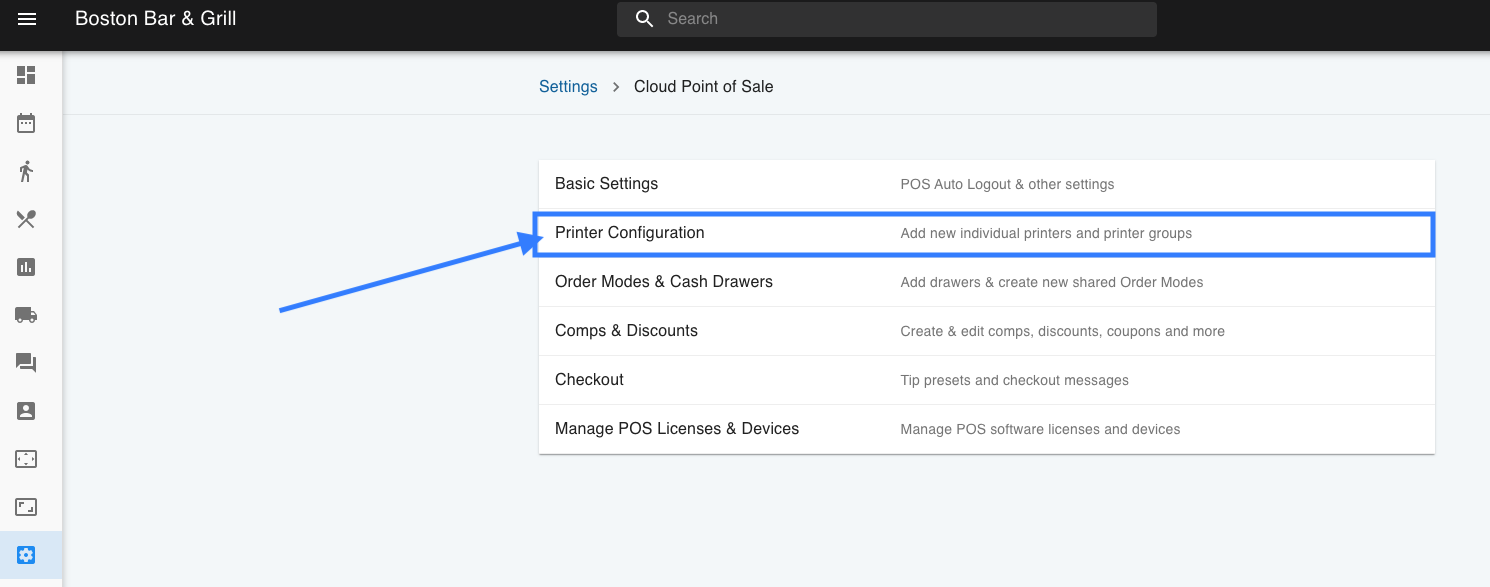Click the magnifier icon in search bar

coord(645,19)
